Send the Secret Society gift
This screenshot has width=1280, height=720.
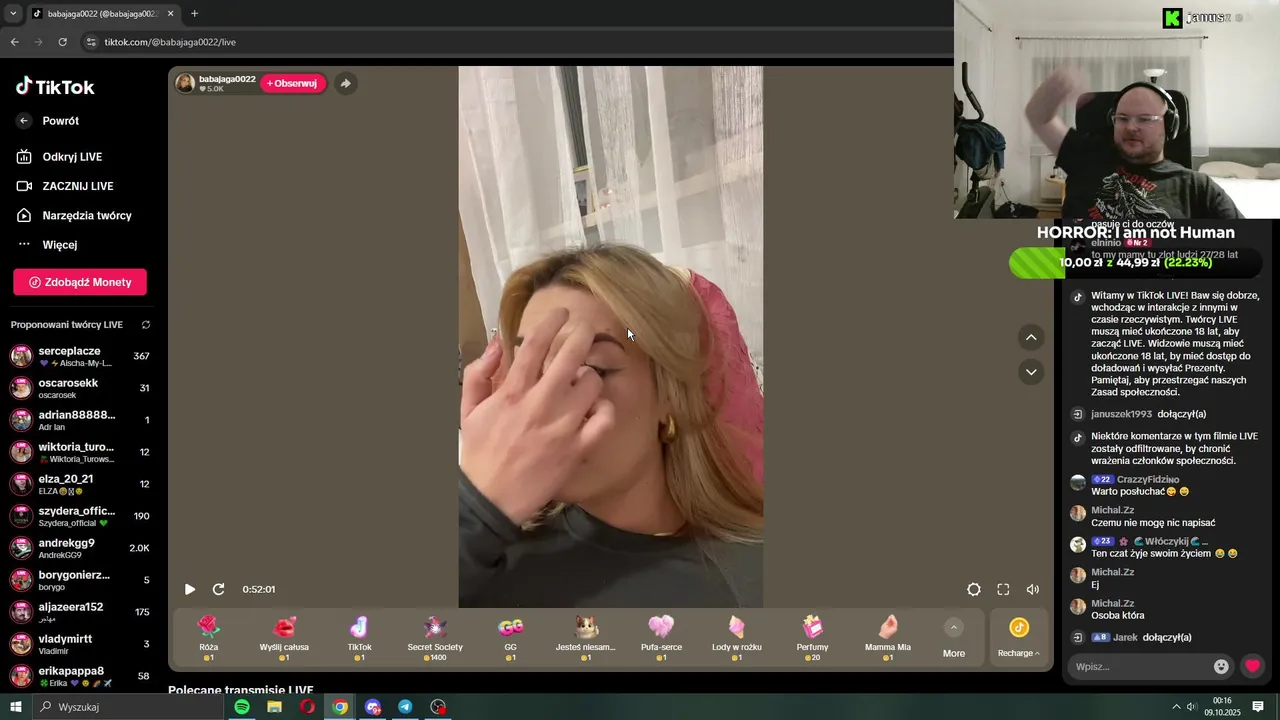(x=435, y=637)
